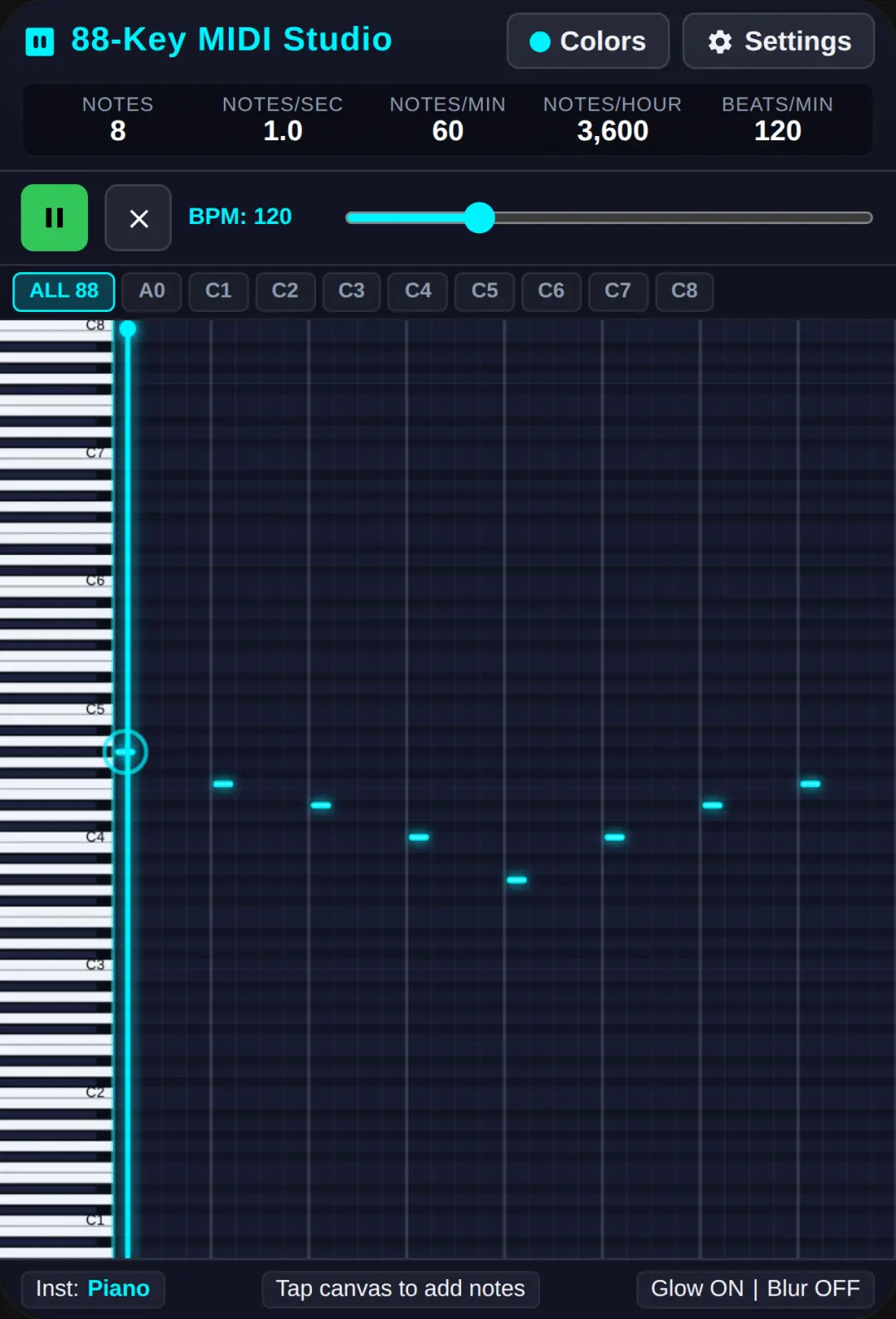Image resolution: width=896 pixels, height=1319 pixels.
Task: Toggle the Glow ON | Blur OFF setting
Action: (x=755, y=1288)
